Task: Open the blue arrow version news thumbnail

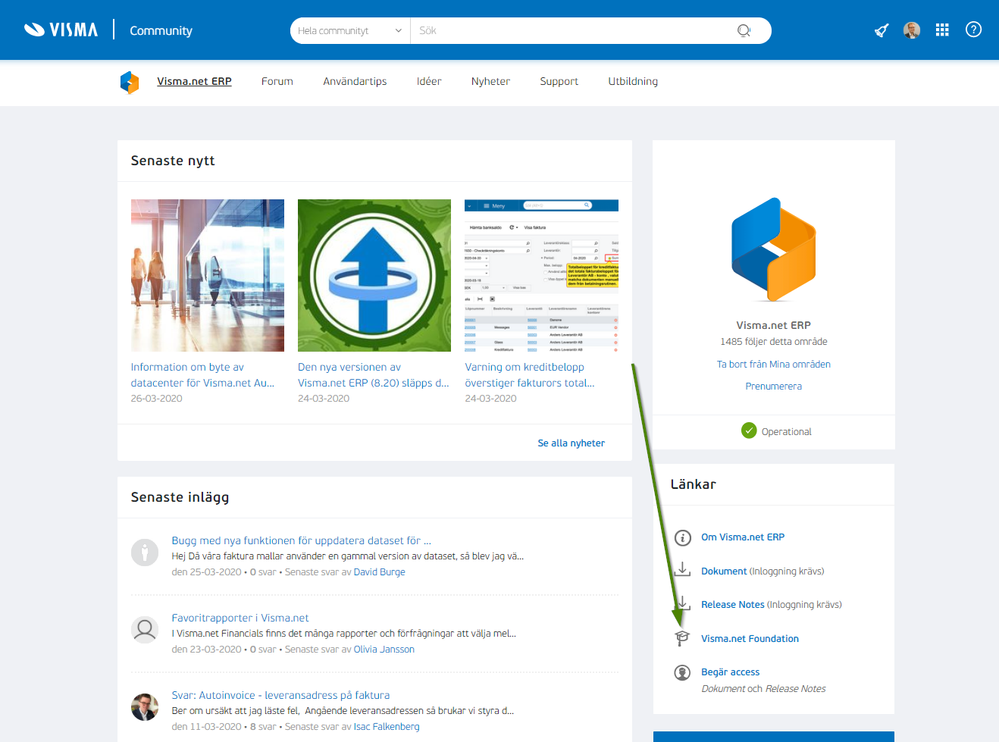Action: tap(374, 275)
